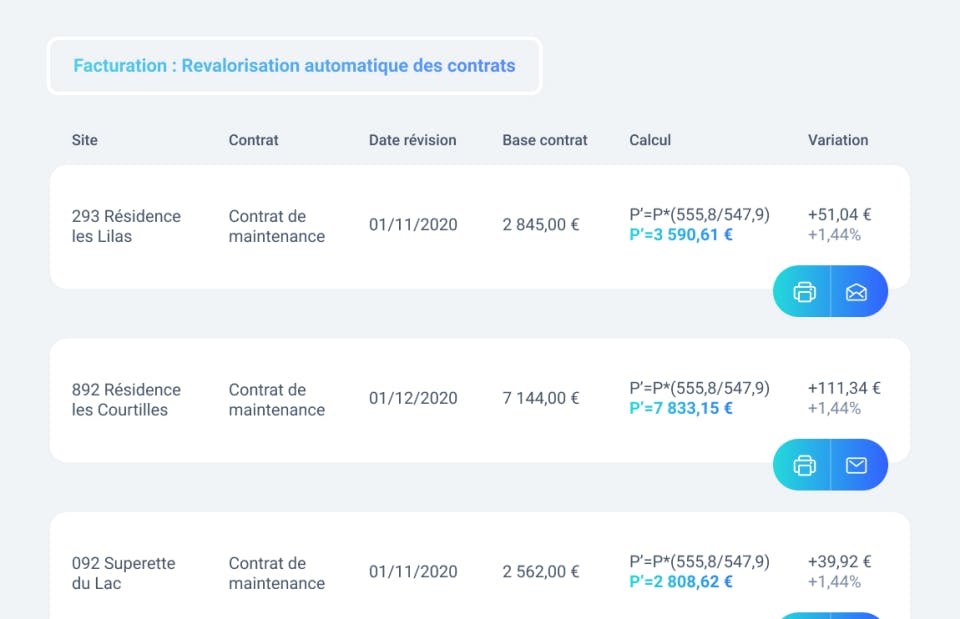Click the new price P'=3 590,61 €
The width and height of the screenshot is (960, 619).
pos(681,235)
